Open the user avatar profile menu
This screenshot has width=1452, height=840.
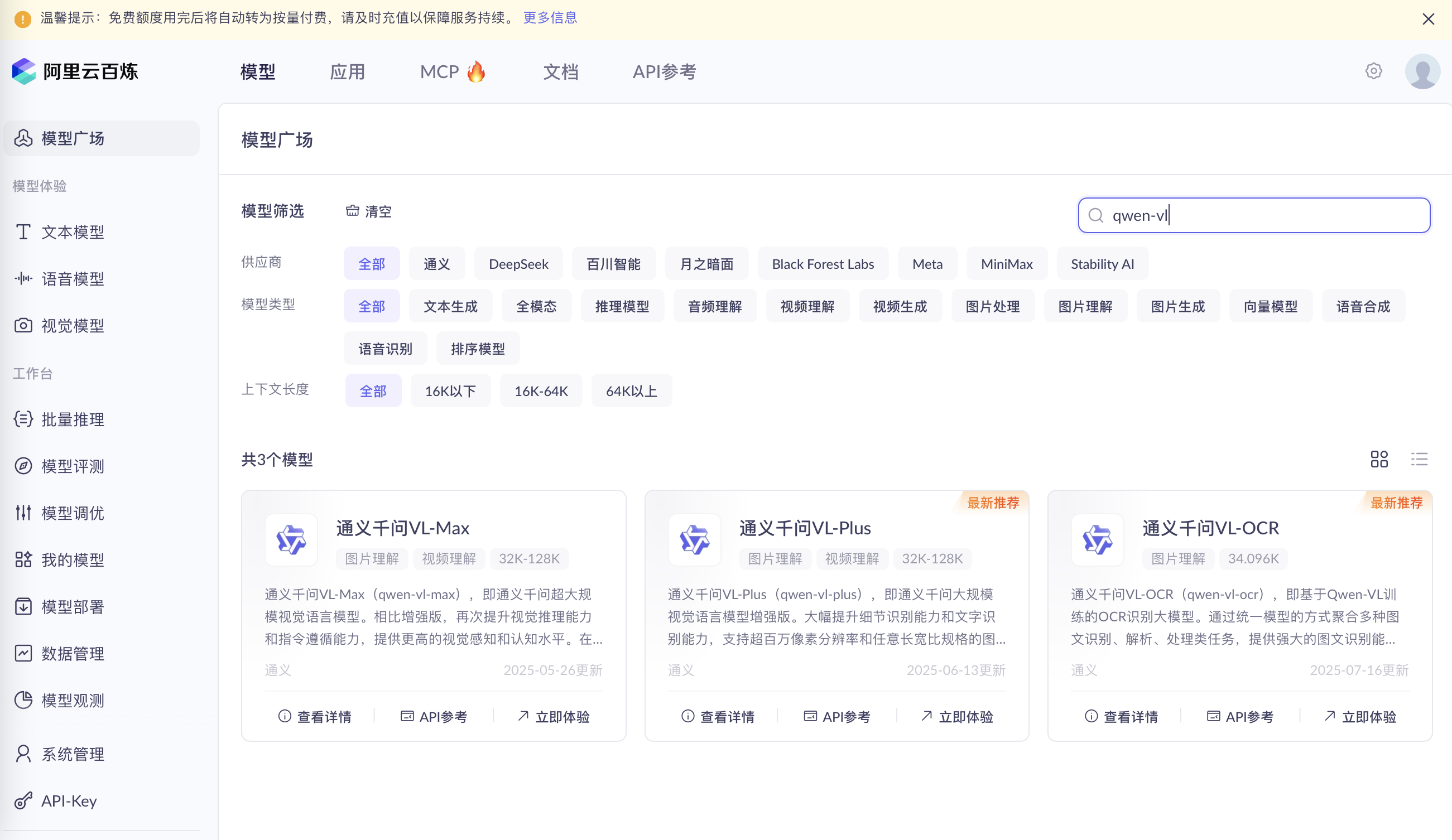tap(1422, 71)
